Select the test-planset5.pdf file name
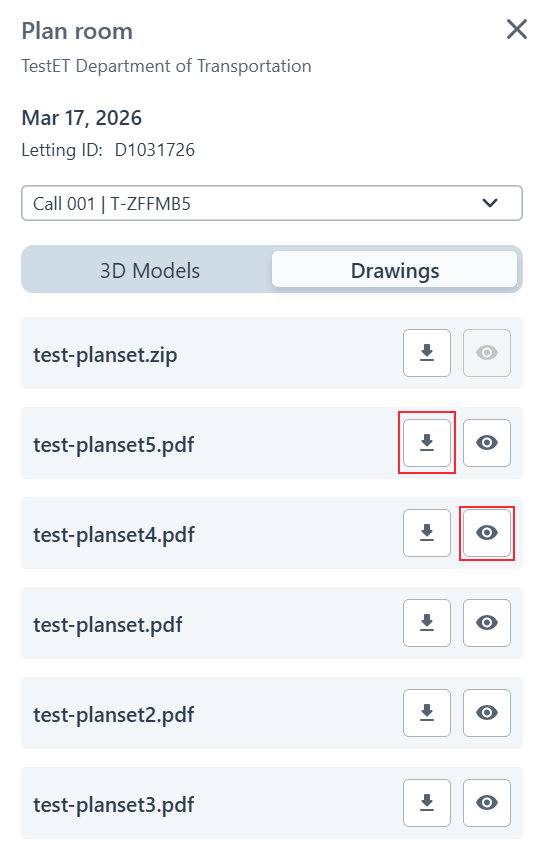The image size is (534, 847). [113, 445]
